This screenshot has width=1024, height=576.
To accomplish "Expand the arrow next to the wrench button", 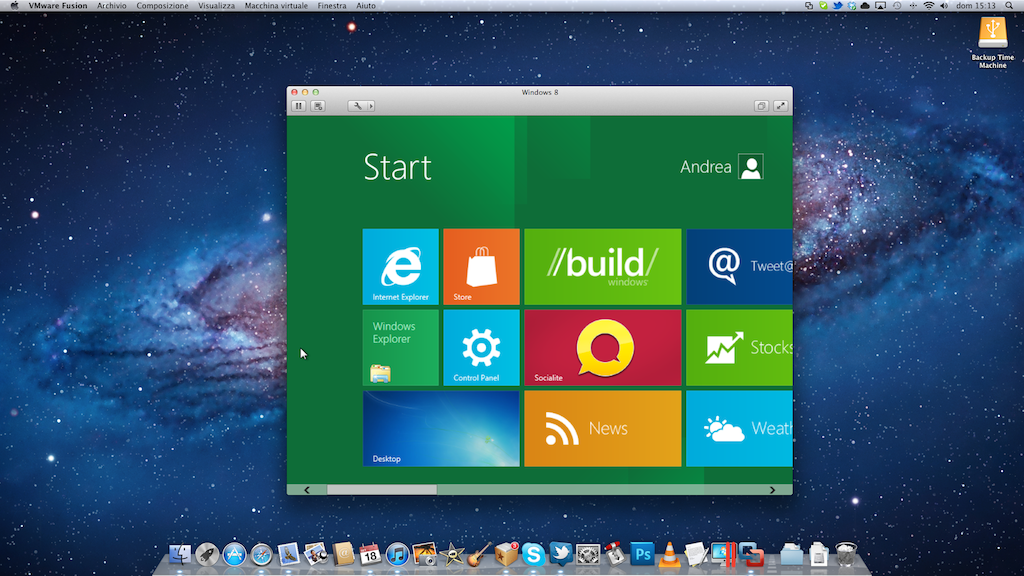I will click(x=371, y=106).
